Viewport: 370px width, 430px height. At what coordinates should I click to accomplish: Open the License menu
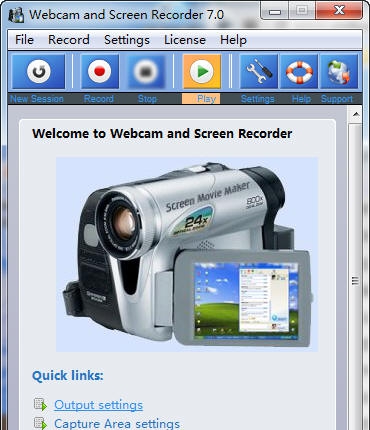click(x=185, y=40)
